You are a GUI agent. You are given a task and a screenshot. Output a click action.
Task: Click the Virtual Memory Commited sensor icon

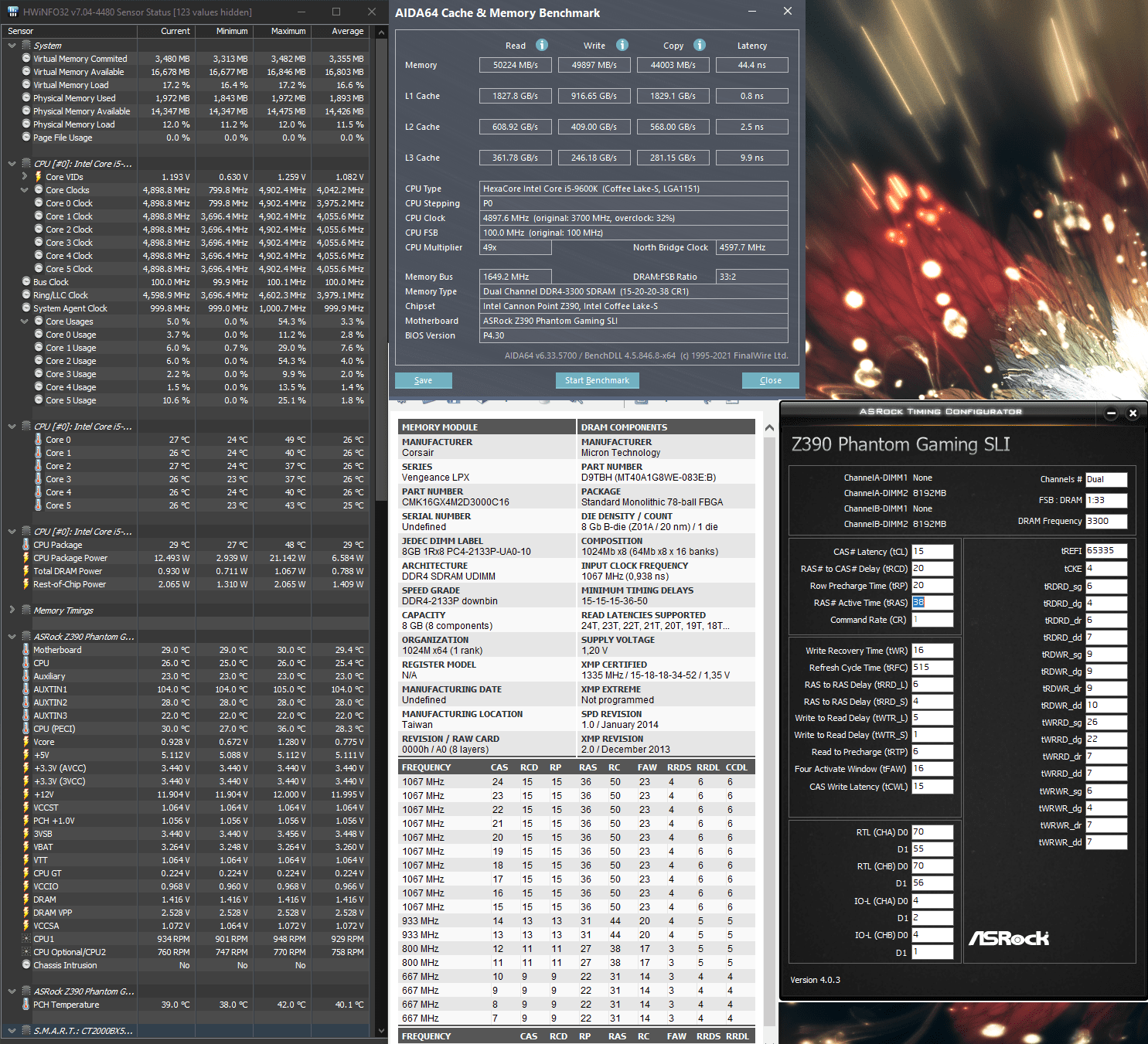(26, 59)
